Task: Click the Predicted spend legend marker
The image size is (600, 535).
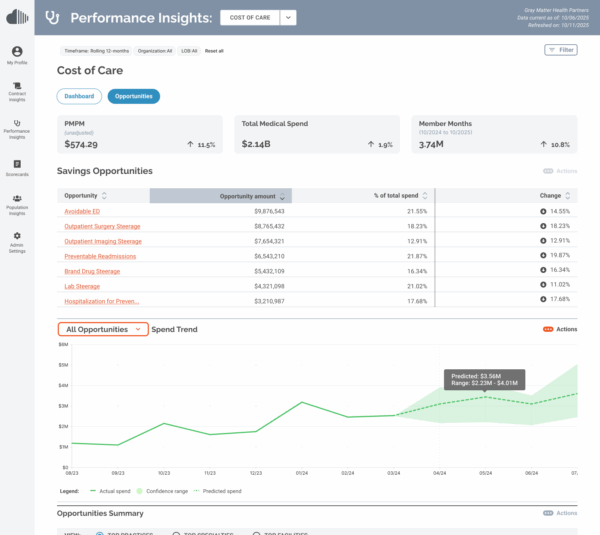Action: (194, 491)
